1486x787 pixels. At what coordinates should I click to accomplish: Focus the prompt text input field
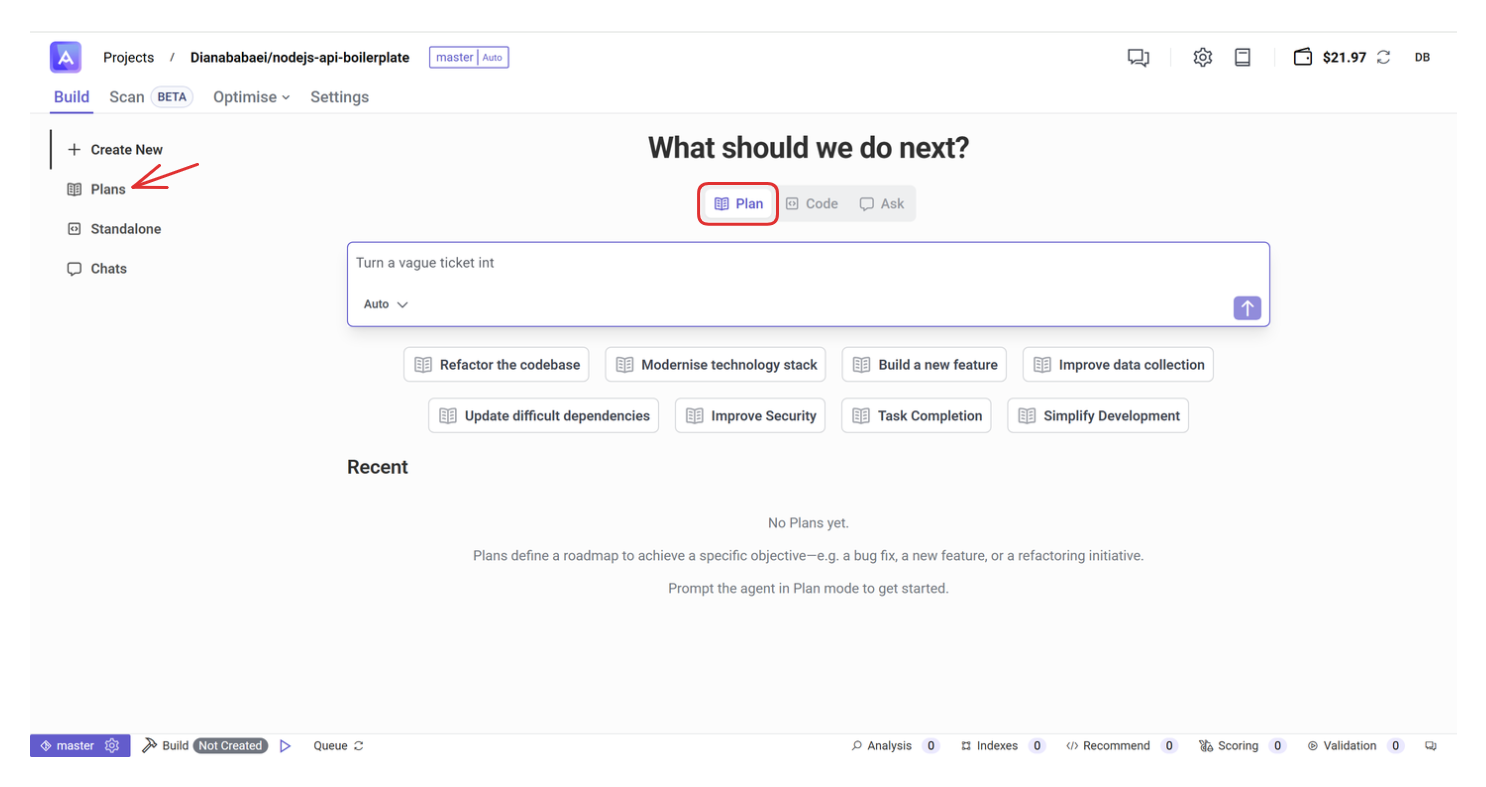[800, 264]
